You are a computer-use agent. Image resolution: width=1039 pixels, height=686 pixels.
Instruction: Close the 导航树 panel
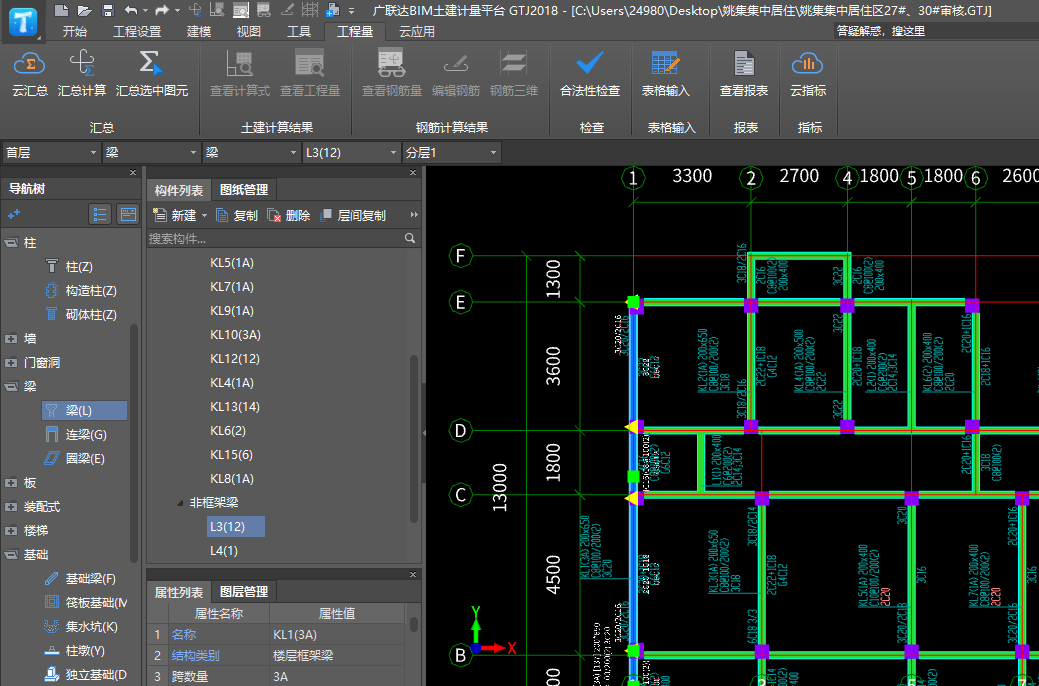tap(133, 172)
